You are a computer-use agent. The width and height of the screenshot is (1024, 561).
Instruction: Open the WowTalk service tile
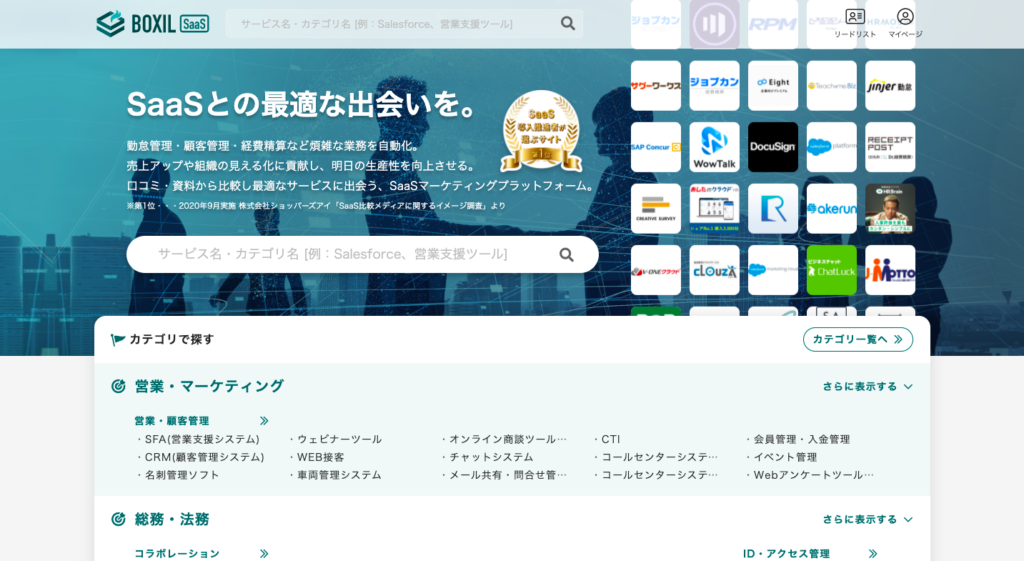714,147
